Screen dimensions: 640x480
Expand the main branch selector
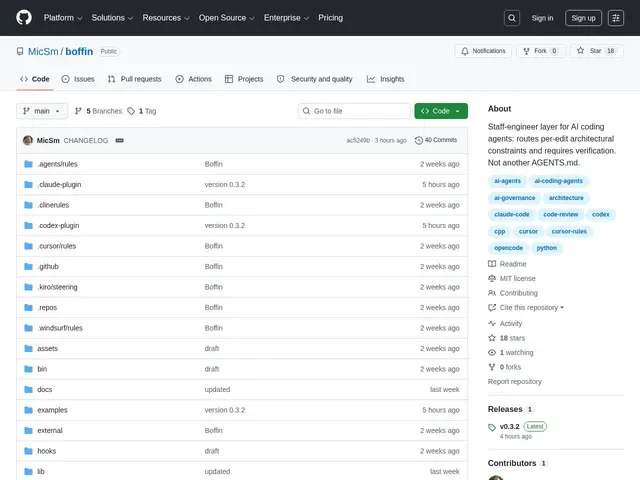[x=42, y=111]
